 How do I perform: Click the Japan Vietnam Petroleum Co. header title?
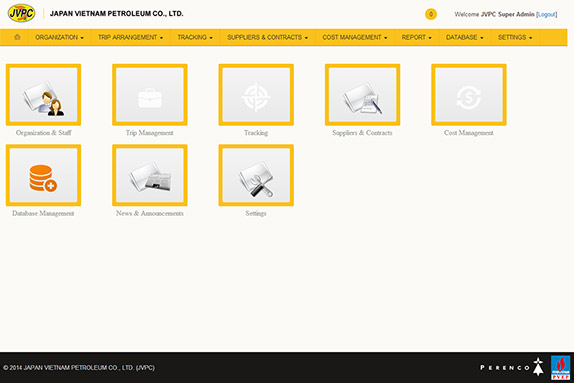click(x=116, y=14)
